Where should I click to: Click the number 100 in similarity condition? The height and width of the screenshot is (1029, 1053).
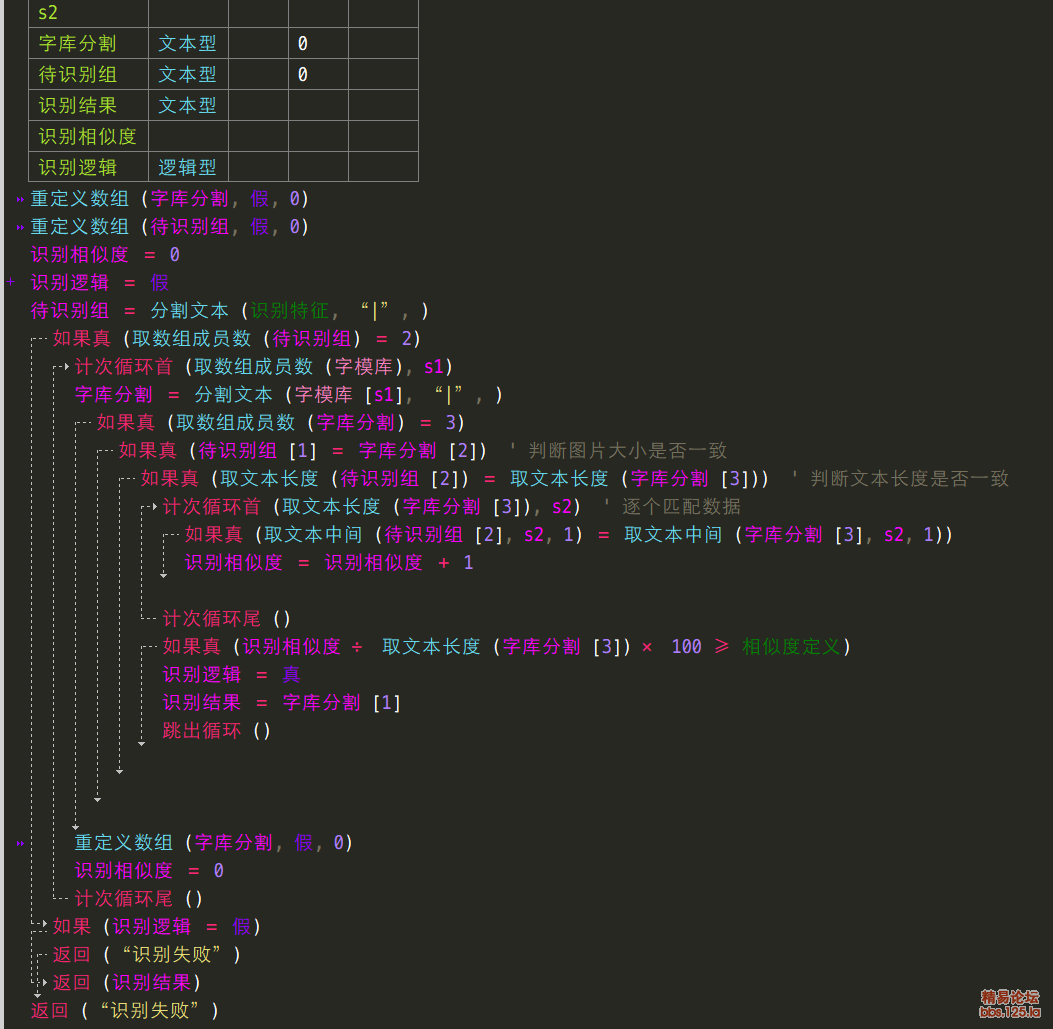point(686,647)
